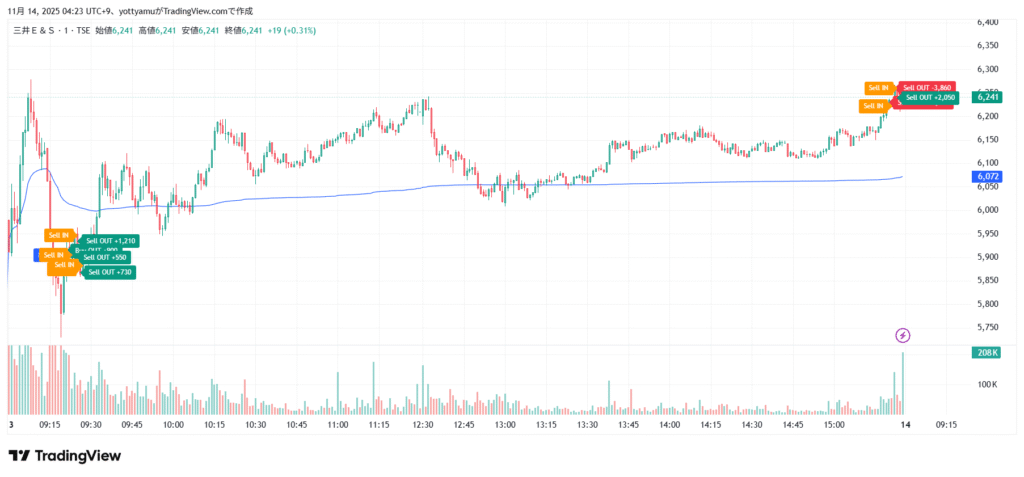Click the TradingView logo icon

[18, 456]
